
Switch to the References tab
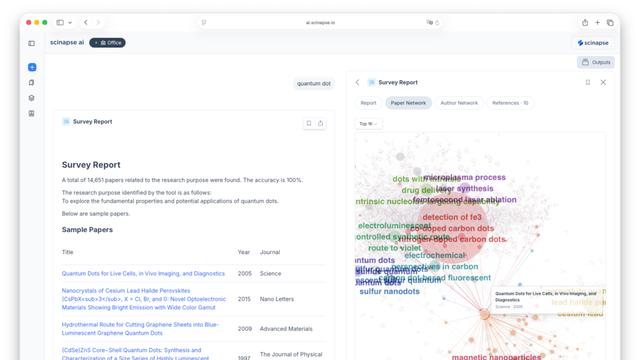[x=510, y=103]
